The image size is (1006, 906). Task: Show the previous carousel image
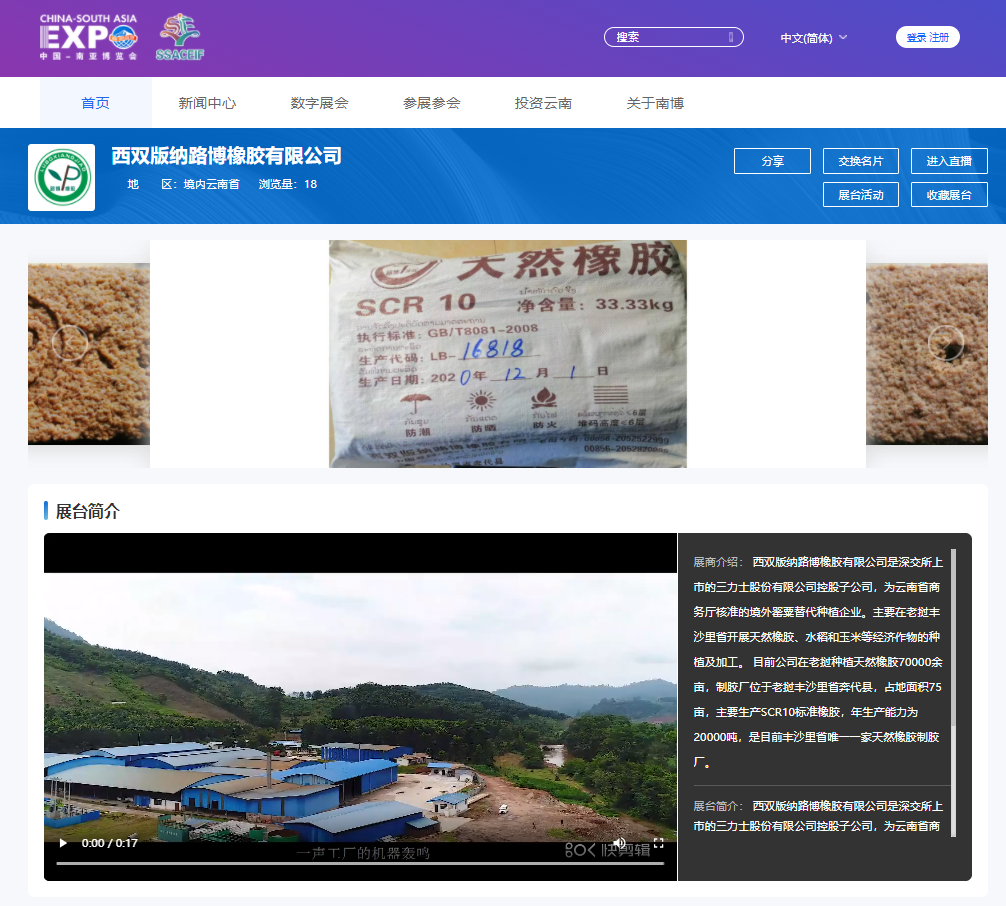(x=70, y=343)
